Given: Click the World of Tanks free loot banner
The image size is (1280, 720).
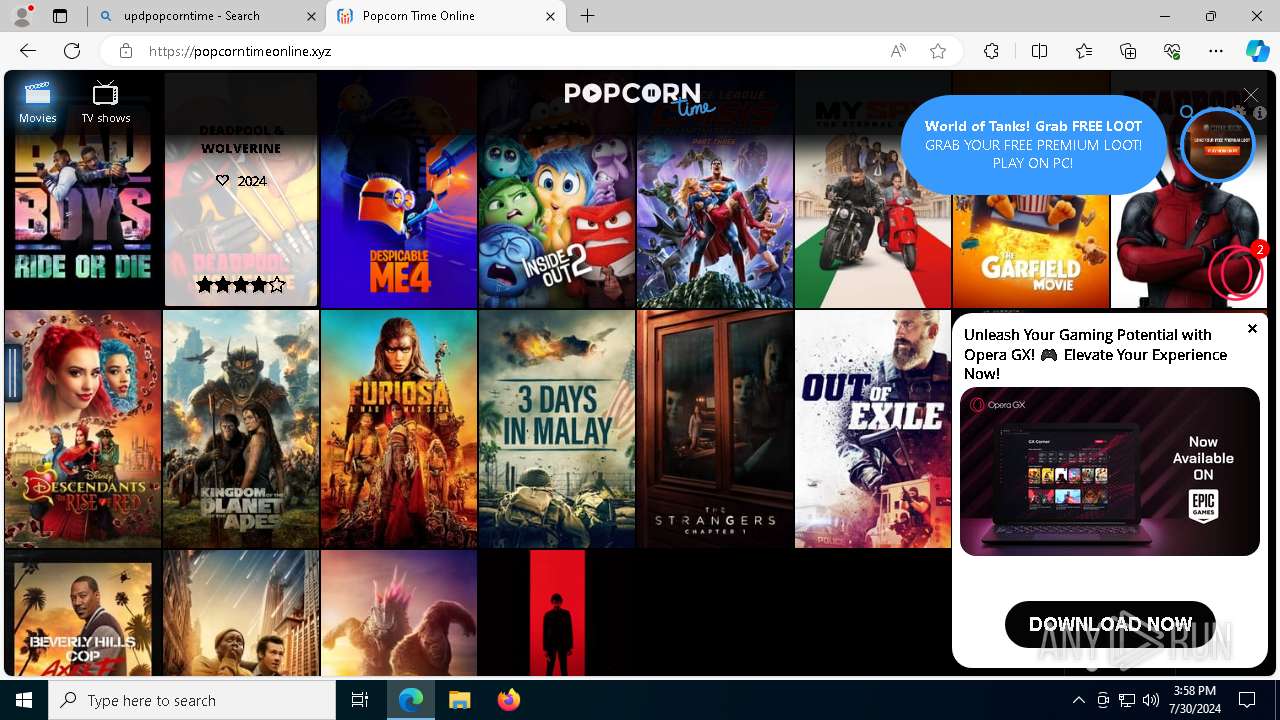Looking at the screenshot, I should (1033, 145).
